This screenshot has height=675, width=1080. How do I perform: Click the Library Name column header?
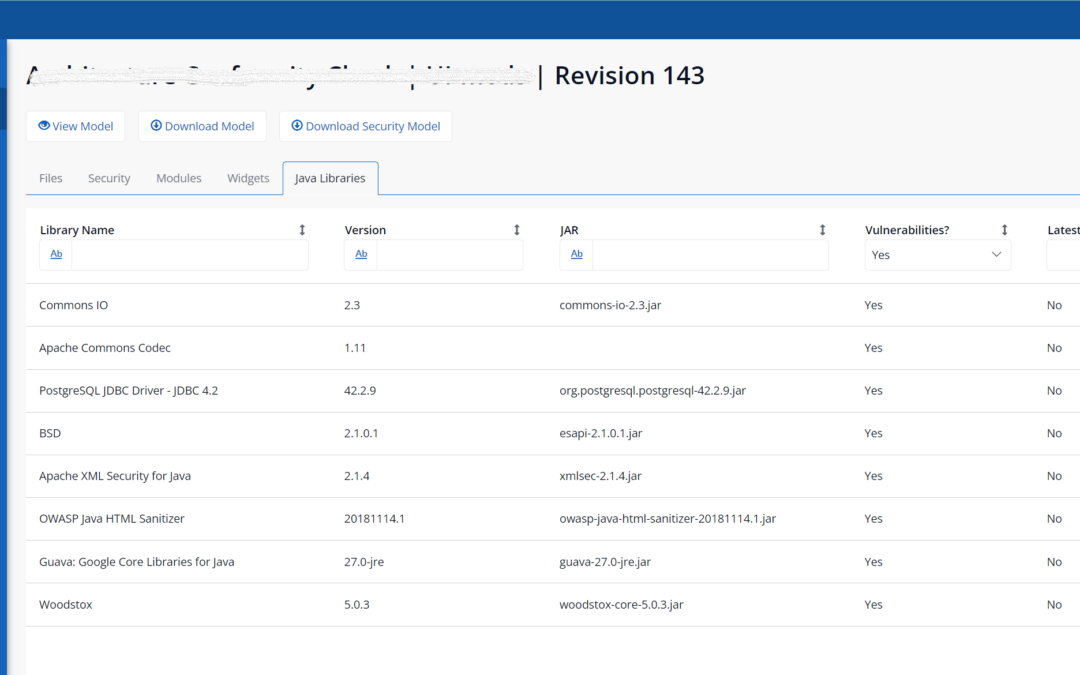77,230
